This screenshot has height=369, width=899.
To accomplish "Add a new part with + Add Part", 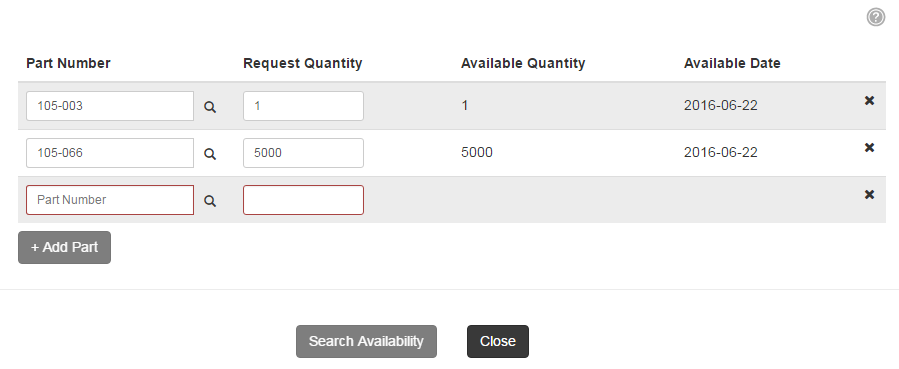I will pos(64,248).
